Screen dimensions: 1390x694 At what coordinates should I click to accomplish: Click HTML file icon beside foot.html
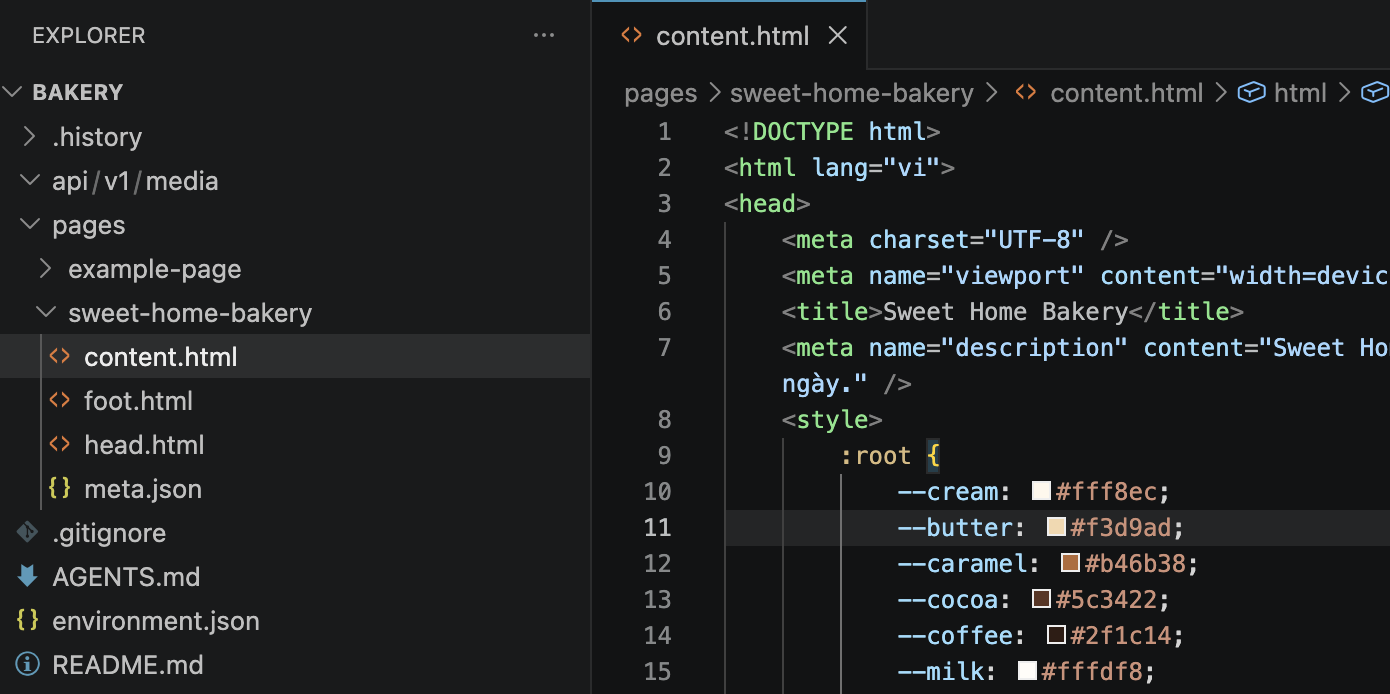coord(60,400)
